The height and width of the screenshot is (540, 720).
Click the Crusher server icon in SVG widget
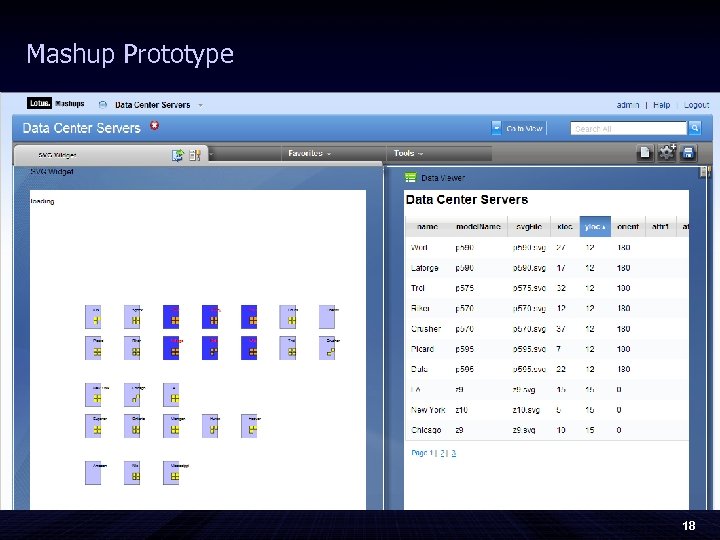[x=327, y=348]
